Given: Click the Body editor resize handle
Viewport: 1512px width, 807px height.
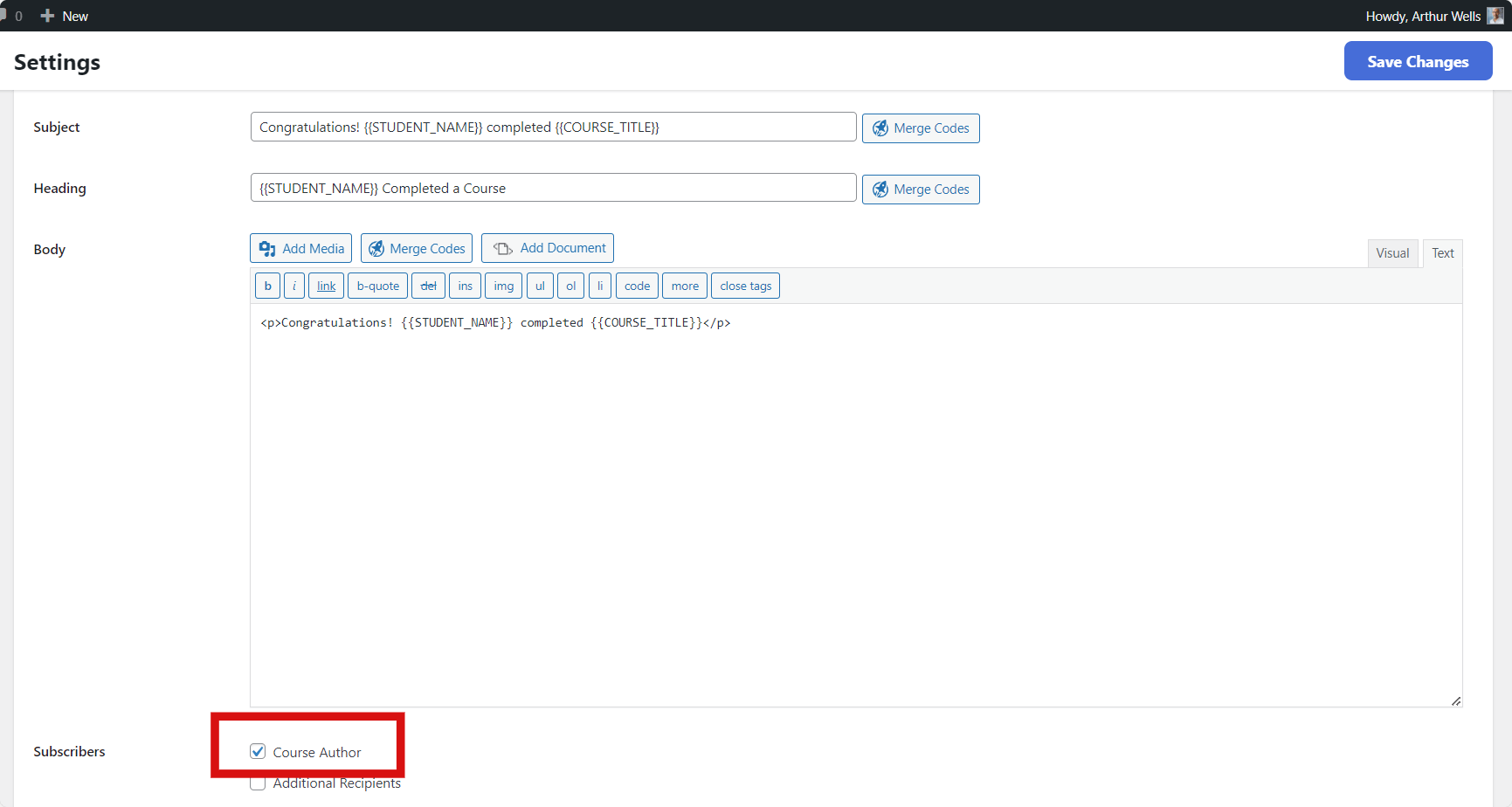Looking at the screenshot, I should tap(1455, 700).
